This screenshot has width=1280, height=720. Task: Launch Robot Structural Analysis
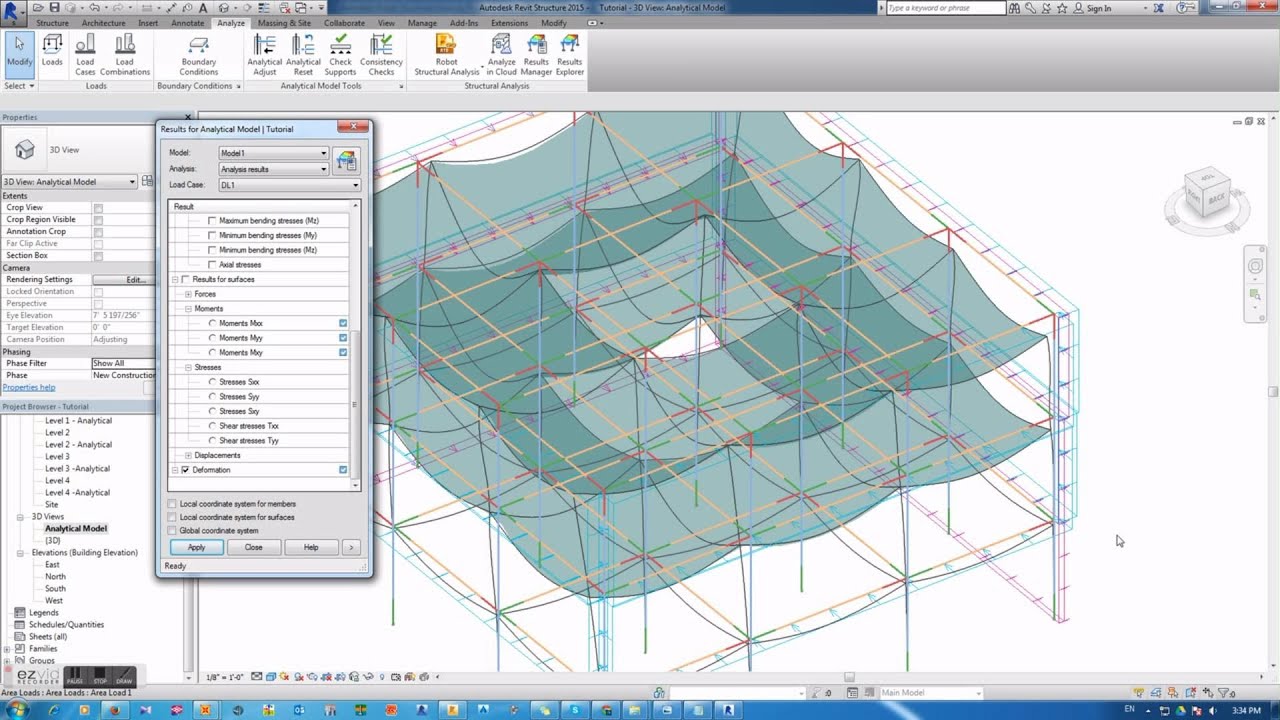pos(444,50)
